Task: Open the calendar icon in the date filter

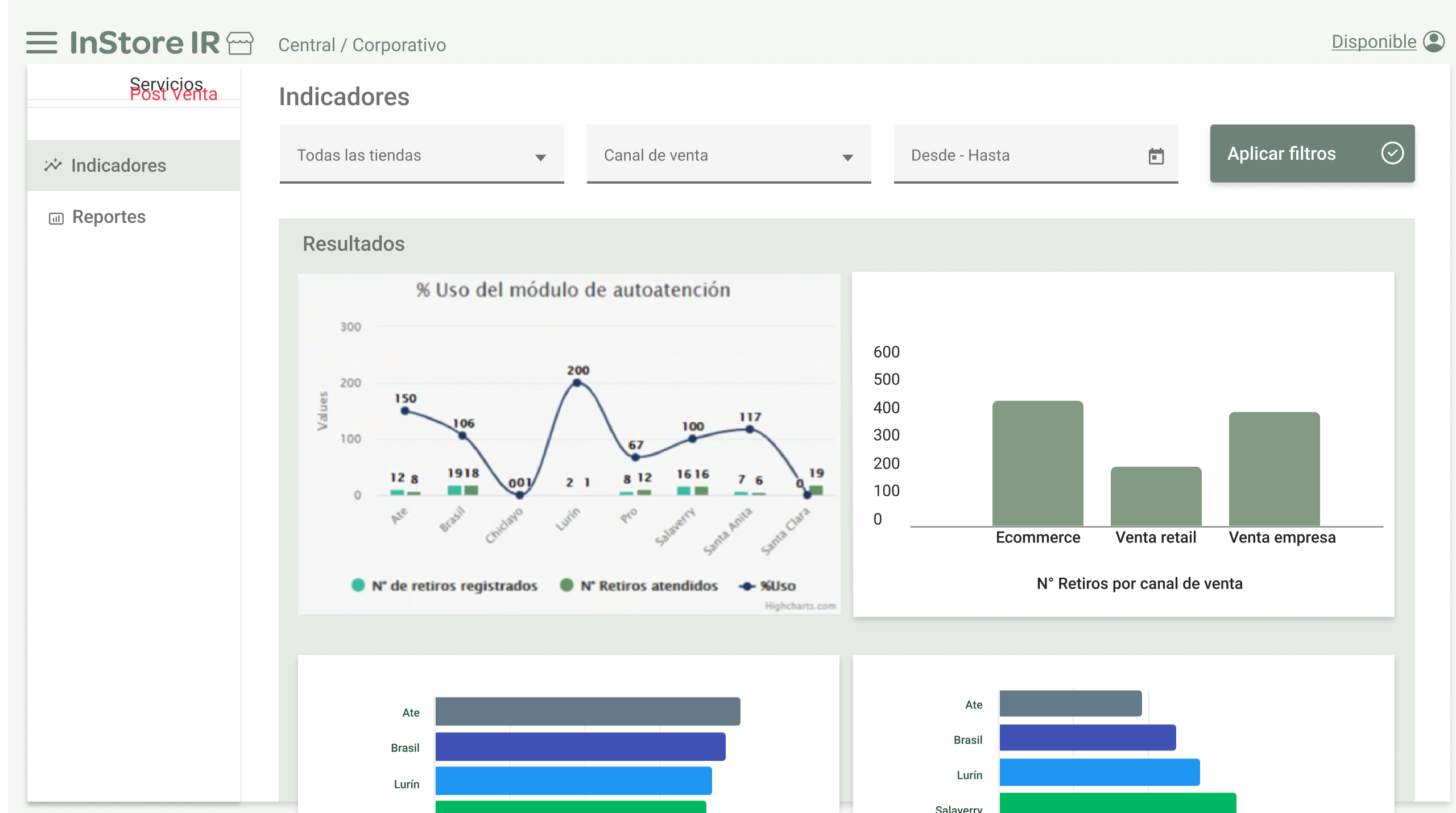Action: coord(1157,155)
